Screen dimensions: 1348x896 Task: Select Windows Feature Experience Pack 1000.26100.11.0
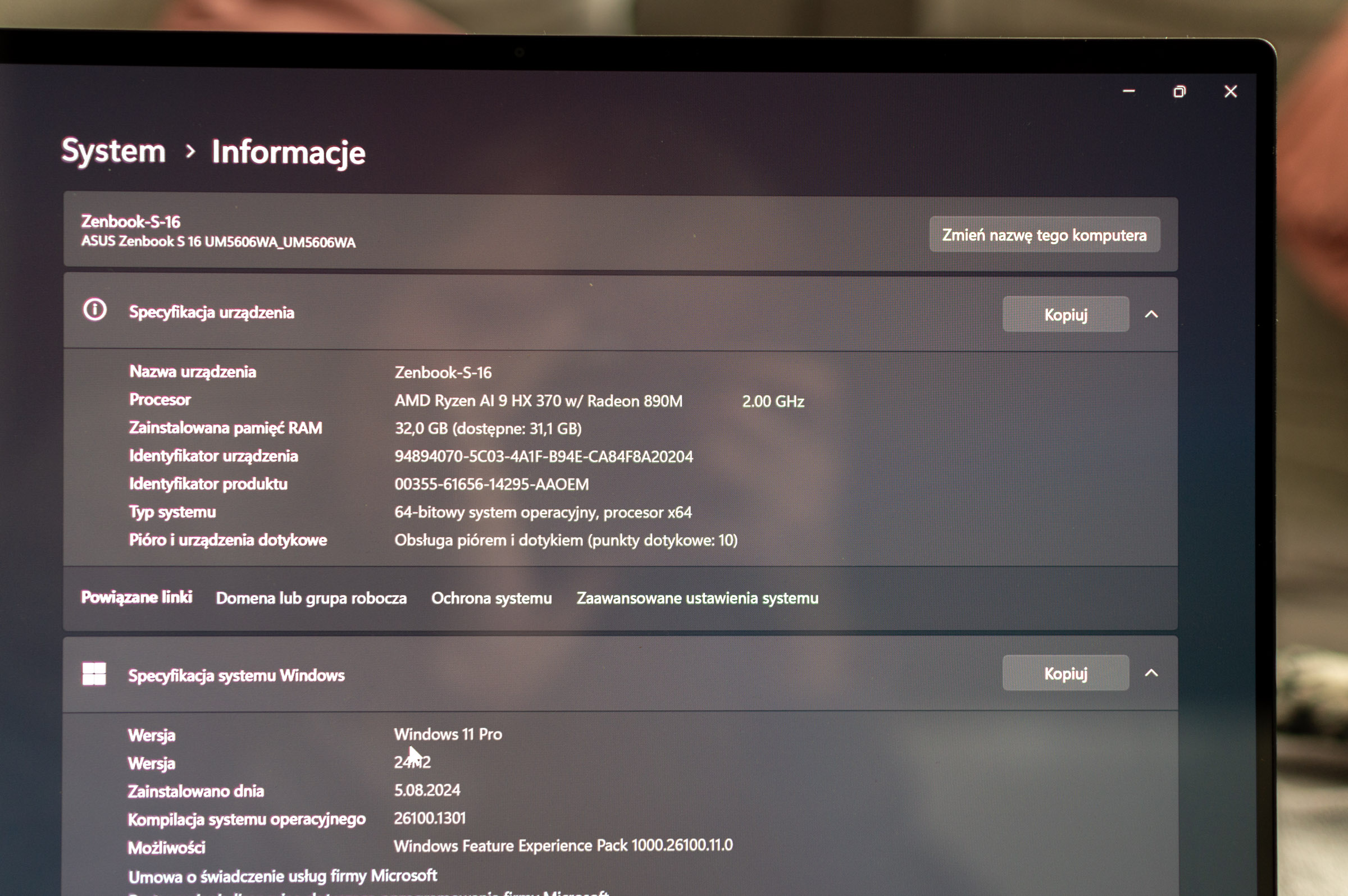click(x=563, y=845)
